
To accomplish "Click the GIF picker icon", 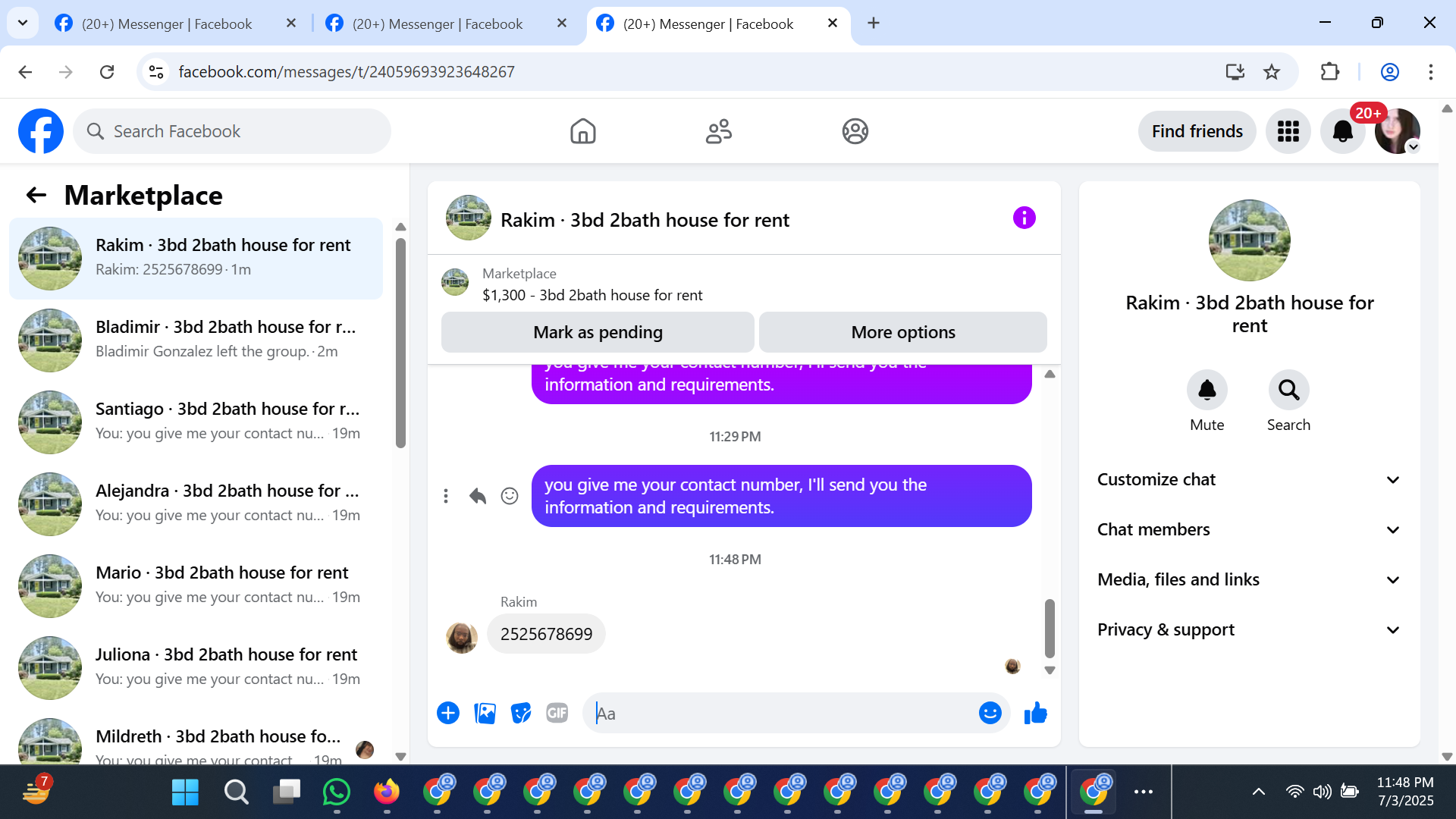I will point(557,713).
